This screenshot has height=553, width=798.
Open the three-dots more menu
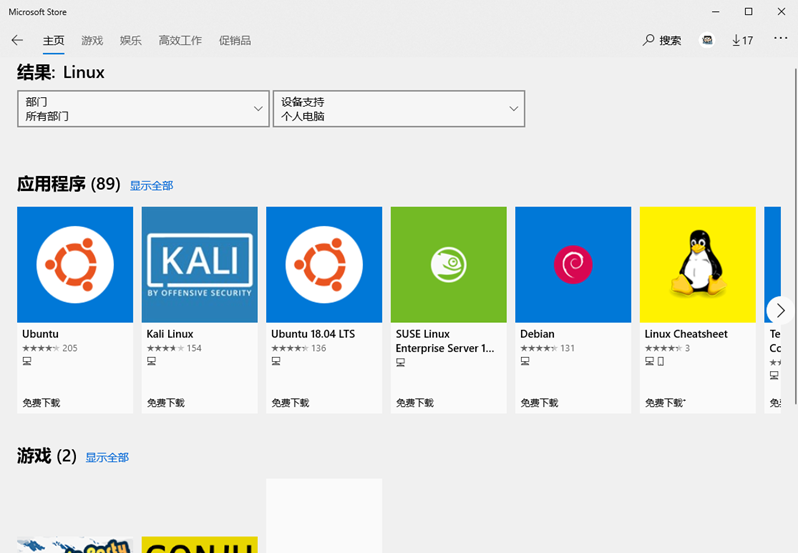(x=781, y=38)
